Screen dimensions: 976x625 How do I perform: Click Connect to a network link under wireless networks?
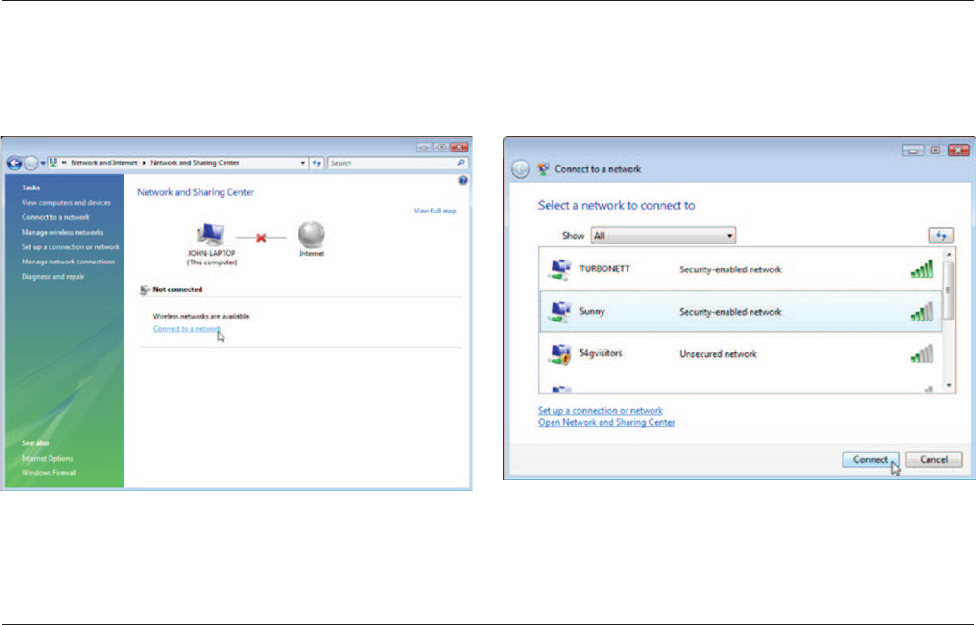(187, 329)
